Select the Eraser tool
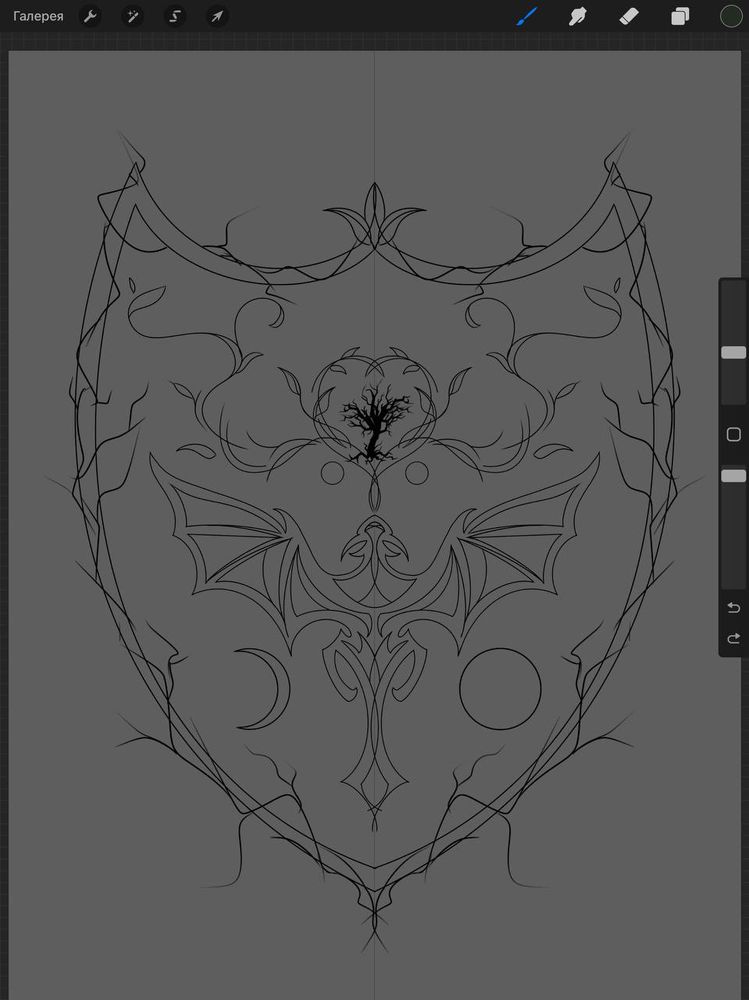This screenshot has width=749, height=1000. point(629,17)
